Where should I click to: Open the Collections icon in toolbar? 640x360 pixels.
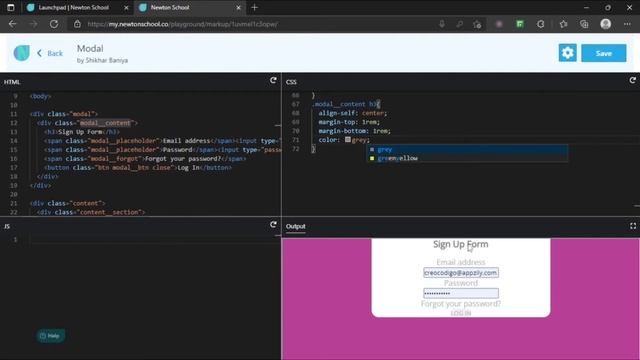coord(584,24)
